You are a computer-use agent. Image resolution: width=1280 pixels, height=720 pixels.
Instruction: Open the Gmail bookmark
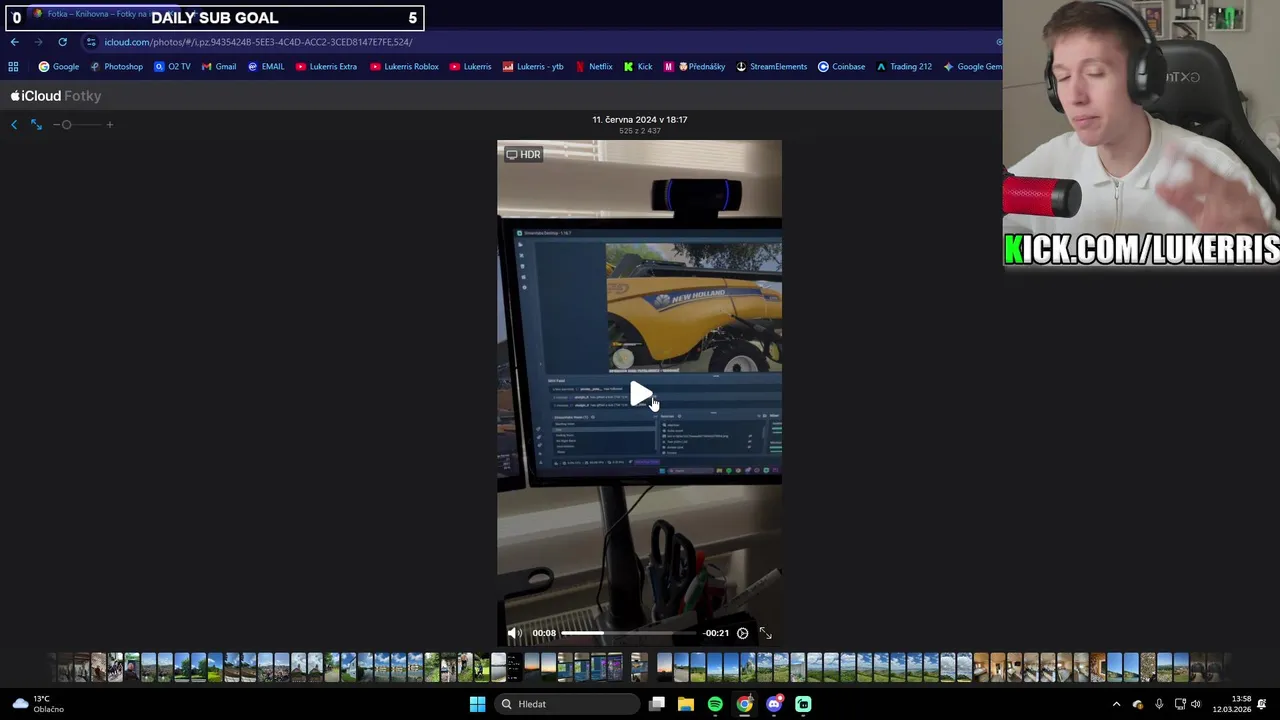click(219, 67)
